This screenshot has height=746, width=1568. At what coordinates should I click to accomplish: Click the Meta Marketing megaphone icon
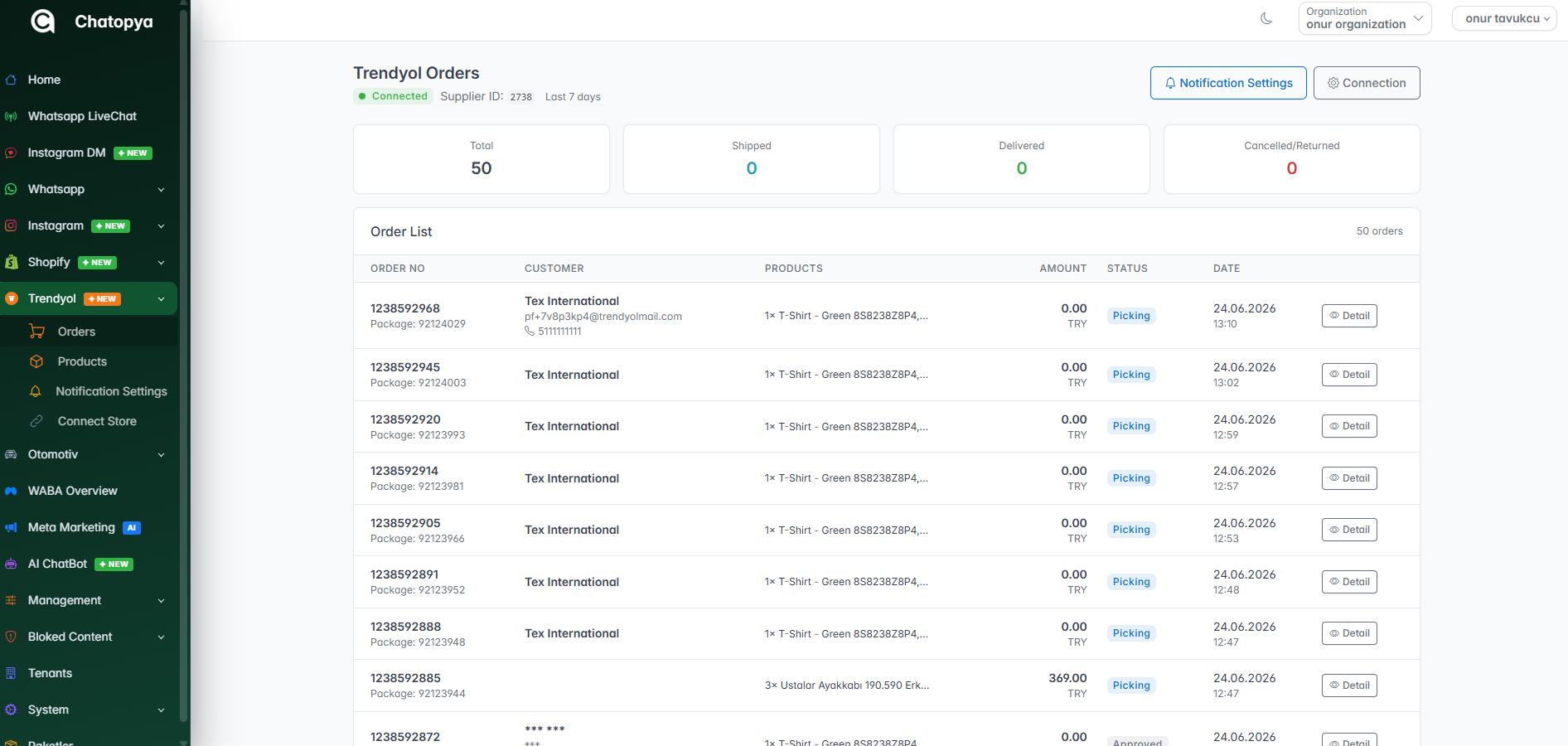click(x=11, y=527)
